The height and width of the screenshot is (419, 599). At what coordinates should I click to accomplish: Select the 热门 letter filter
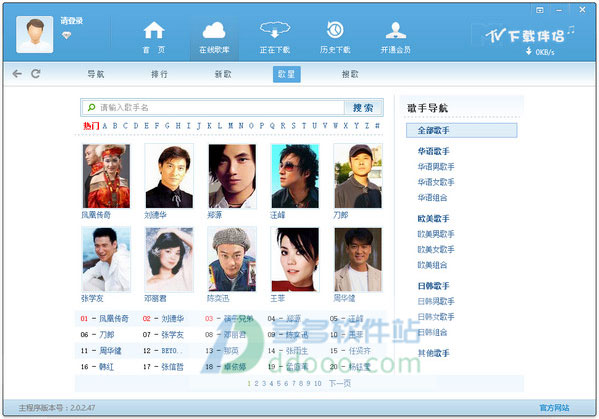click(x=91, y=126)
